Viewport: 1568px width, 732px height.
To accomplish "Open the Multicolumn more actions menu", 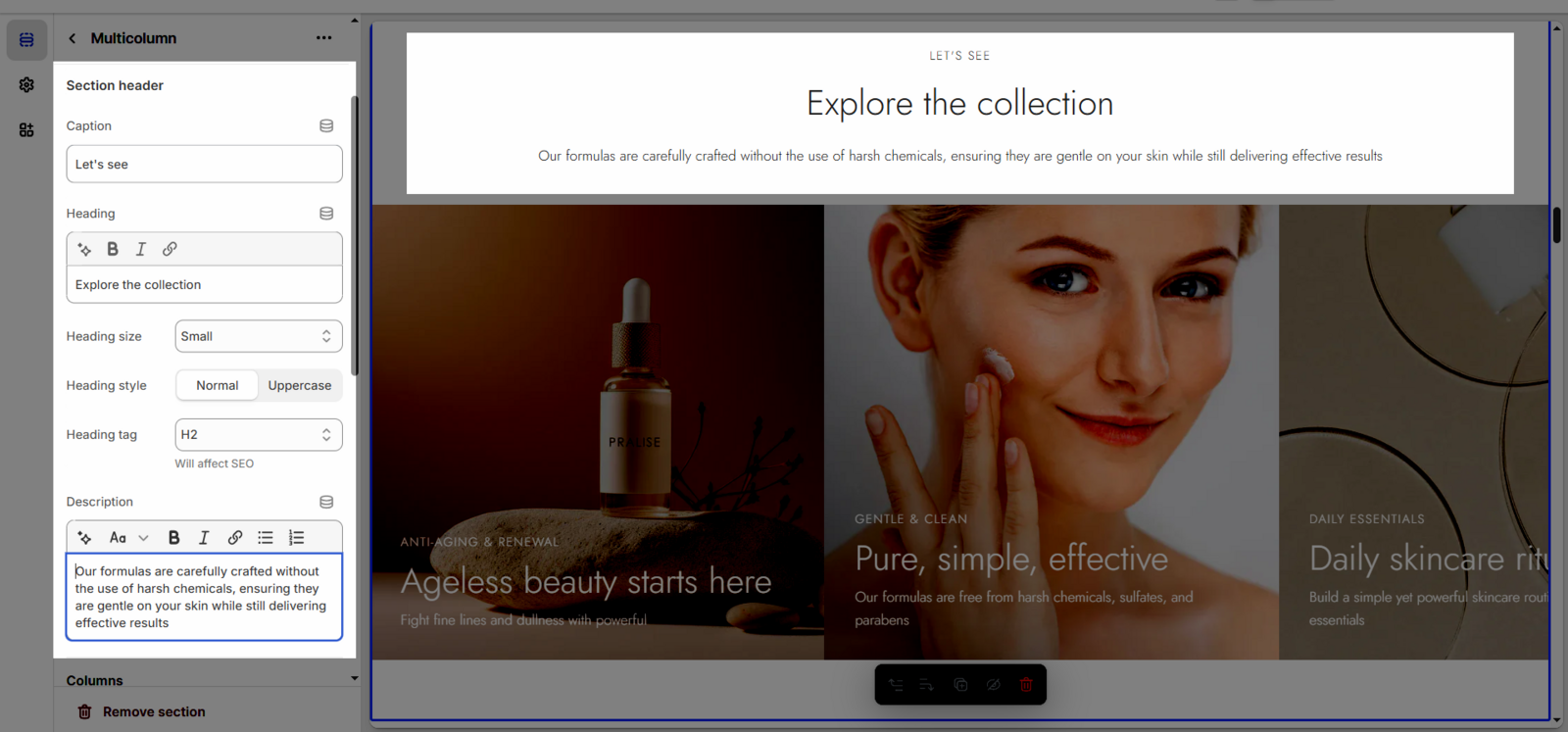I will [x=323, y=38].
